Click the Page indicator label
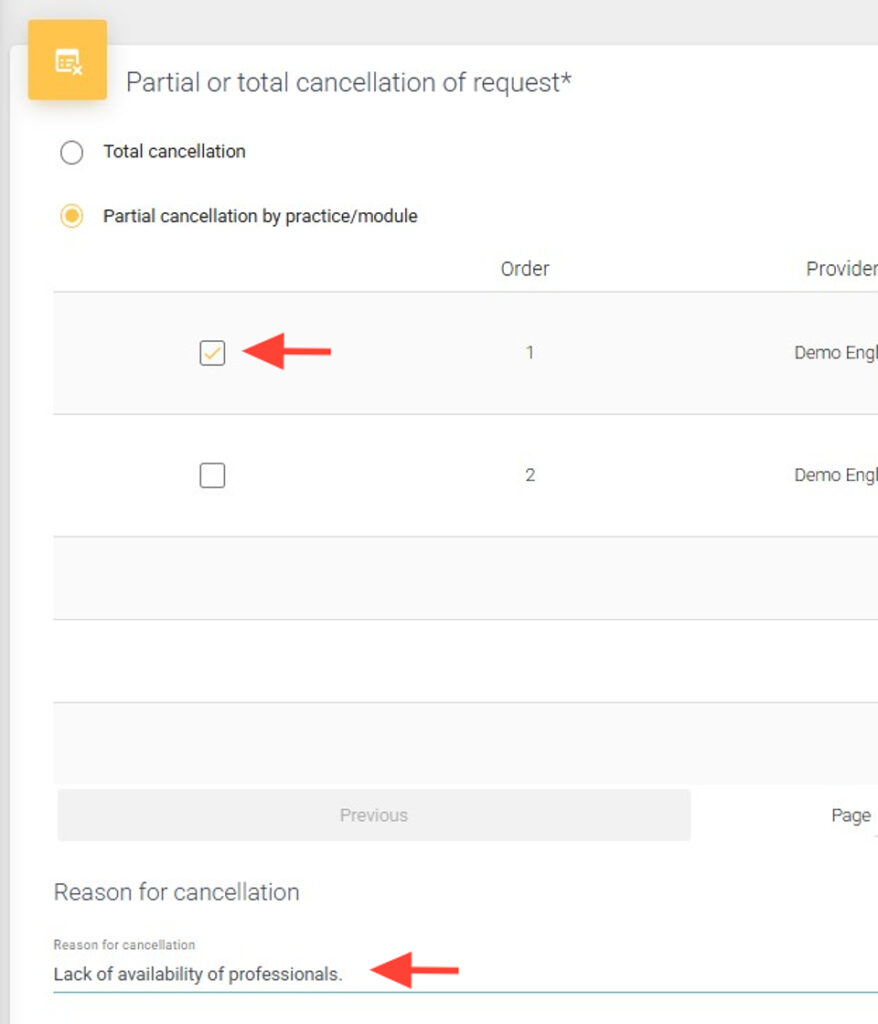The width and height of the screenshot is (878, 1024). [x=850, y=815]
